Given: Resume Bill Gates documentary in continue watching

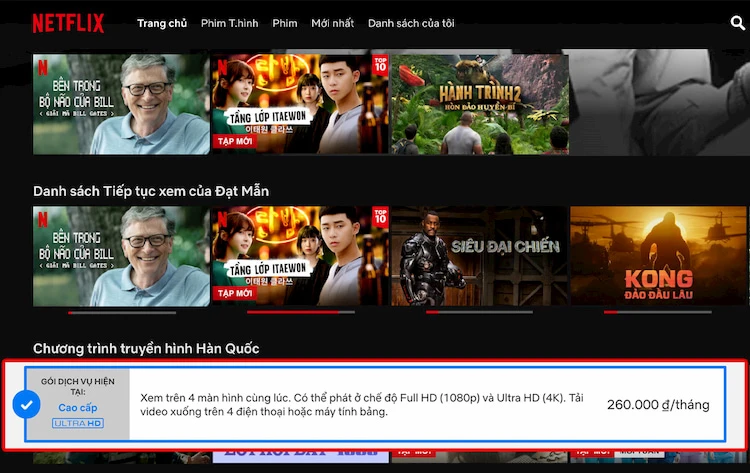Looking at the screenshot, I should (x=121, y=256).
